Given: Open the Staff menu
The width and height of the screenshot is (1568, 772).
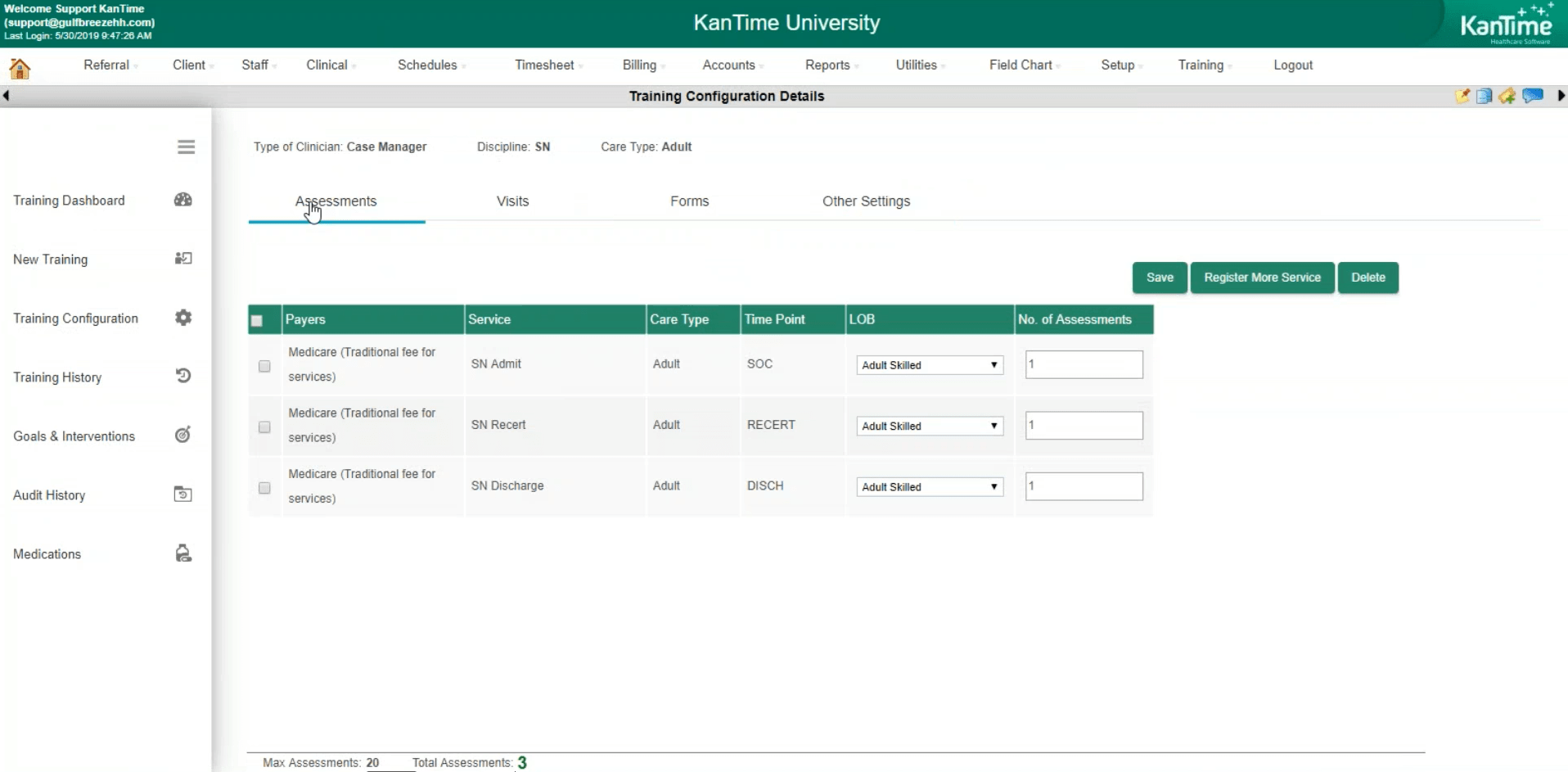Looking at the screenshot, I should 259,65.
